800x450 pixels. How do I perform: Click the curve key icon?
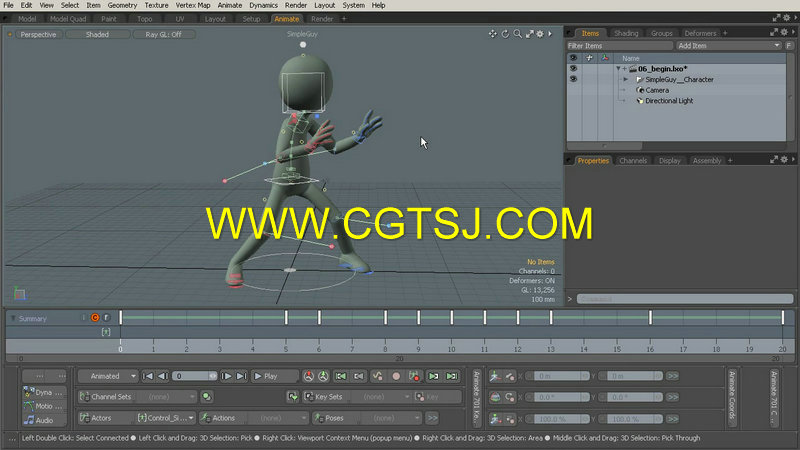[x=378, y=376]
